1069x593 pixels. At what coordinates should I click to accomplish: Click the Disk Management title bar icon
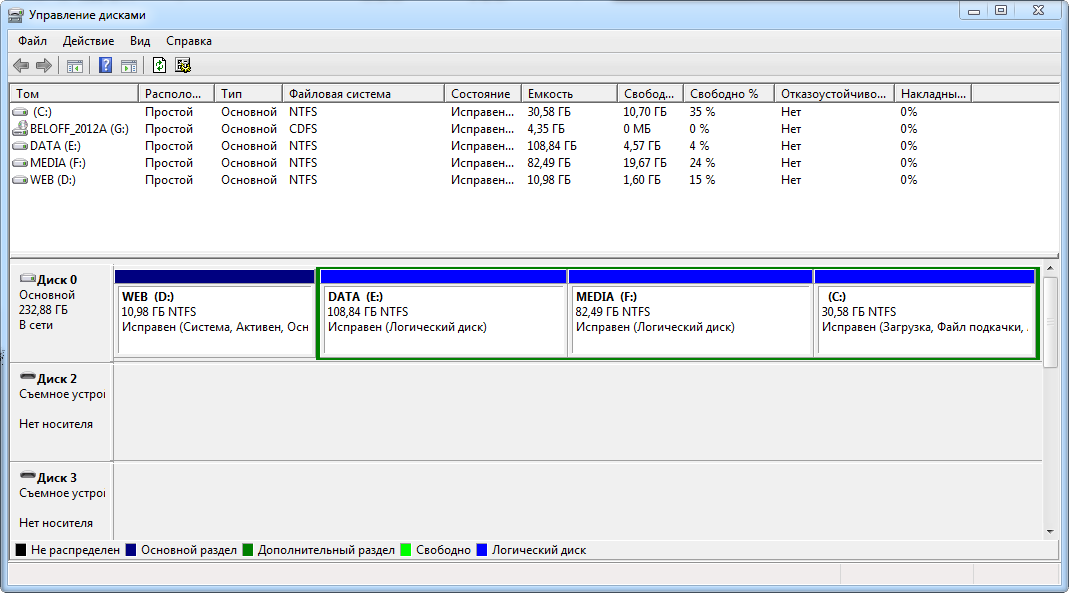16,15
